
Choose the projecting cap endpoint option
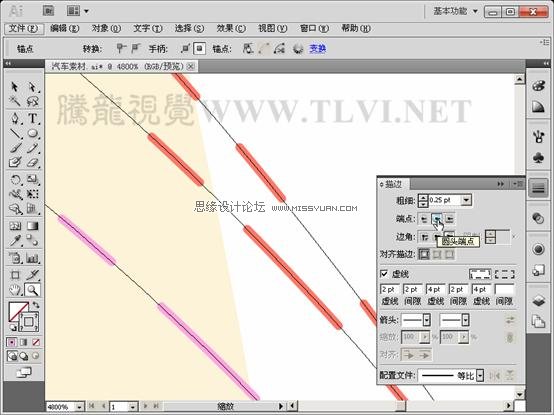[449, 219]
